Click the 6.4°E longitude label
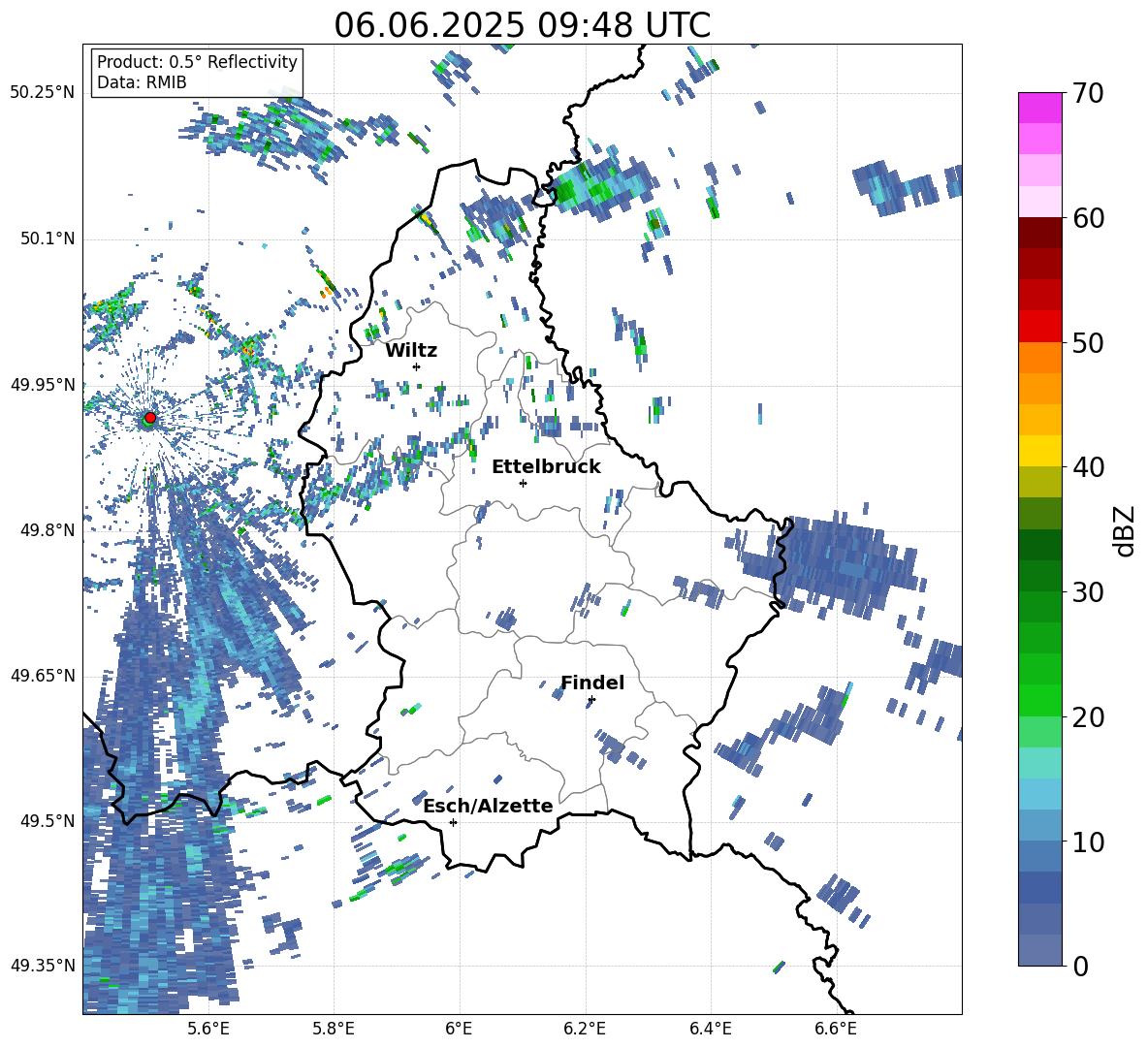The height and width of the screenshot is (1048, 1148). (x=710, y=1029)
